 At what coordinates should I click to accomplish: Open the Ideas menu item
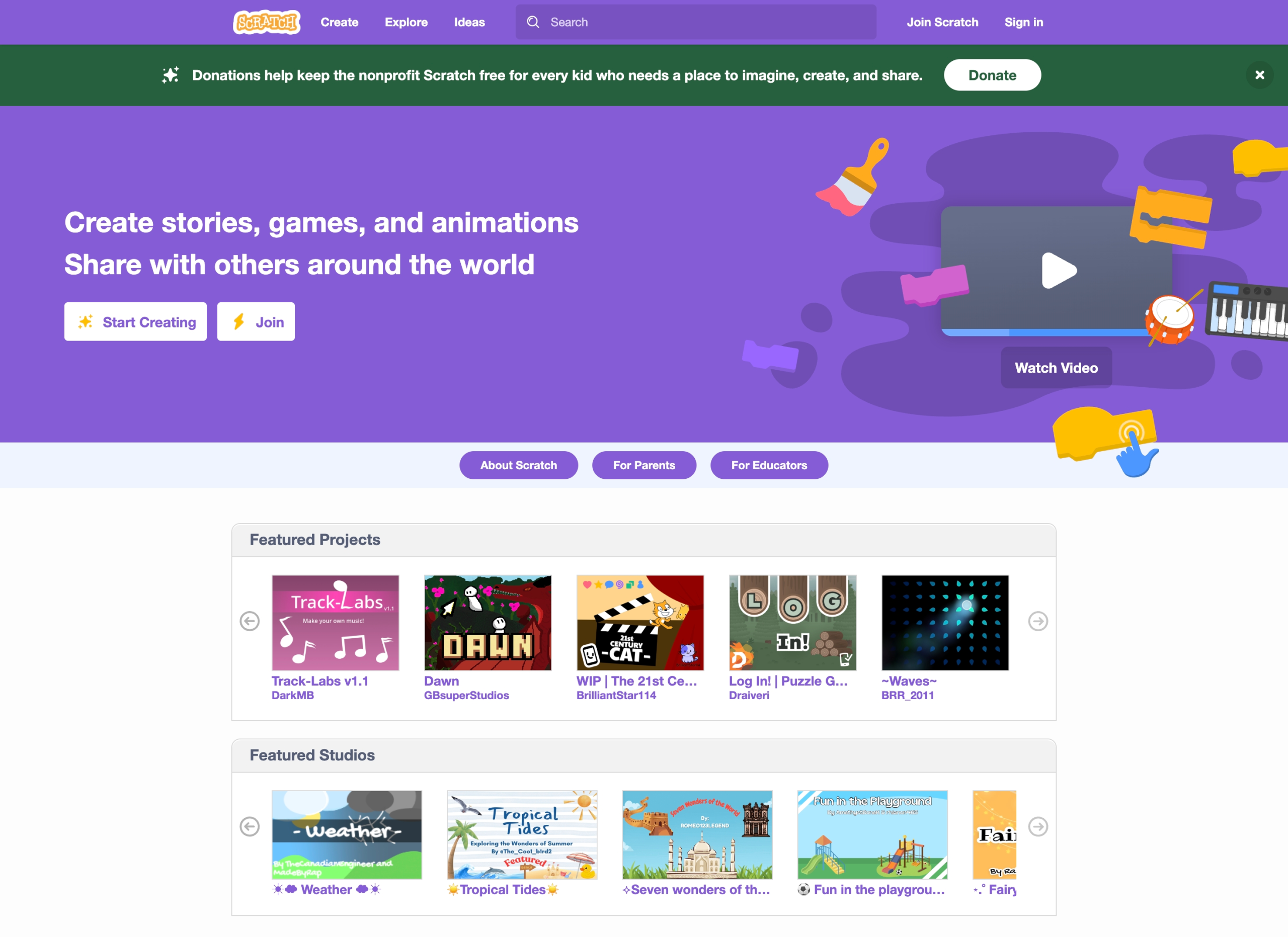tap(469, 22)
